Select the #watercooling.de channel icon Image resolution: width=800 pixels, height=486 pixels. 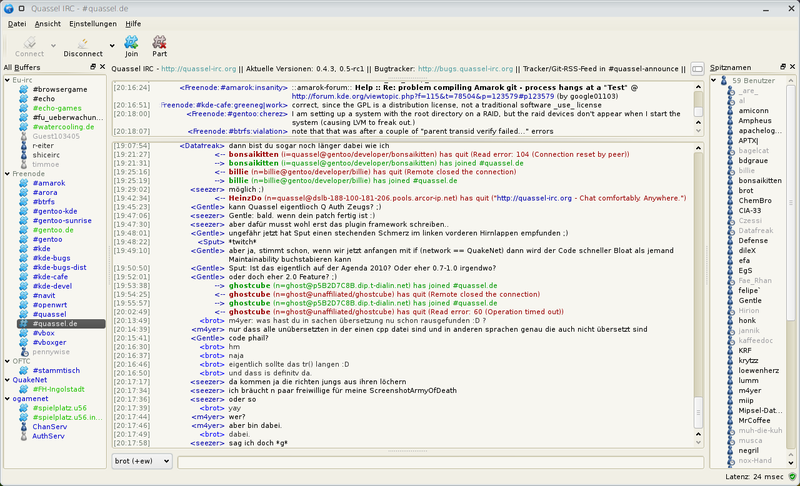23,127
